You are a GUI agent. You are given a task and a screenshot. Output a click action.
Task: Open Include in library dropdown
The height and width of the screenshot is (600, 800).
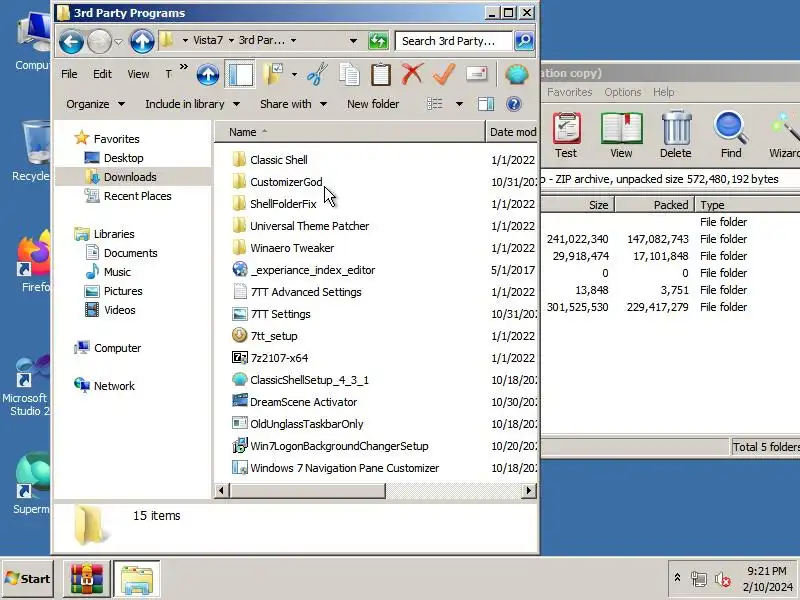tap(192, 104)
